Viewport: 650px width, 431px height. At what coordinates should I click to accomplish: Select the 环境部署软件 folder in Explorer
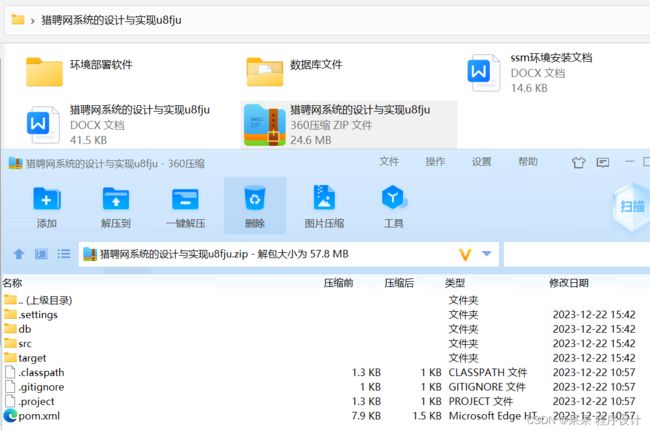tap(79, 71)
